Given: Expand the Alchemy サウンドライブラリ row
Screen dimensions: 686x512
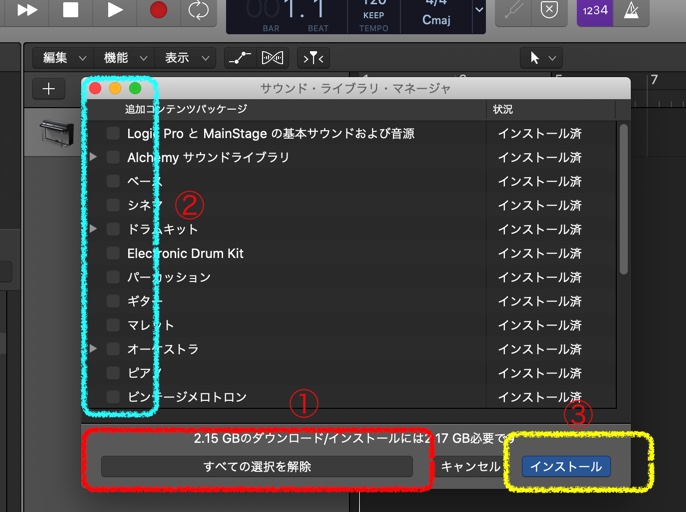Looking at the screenshot, I should pyautogui.click(x=93, y=157).
